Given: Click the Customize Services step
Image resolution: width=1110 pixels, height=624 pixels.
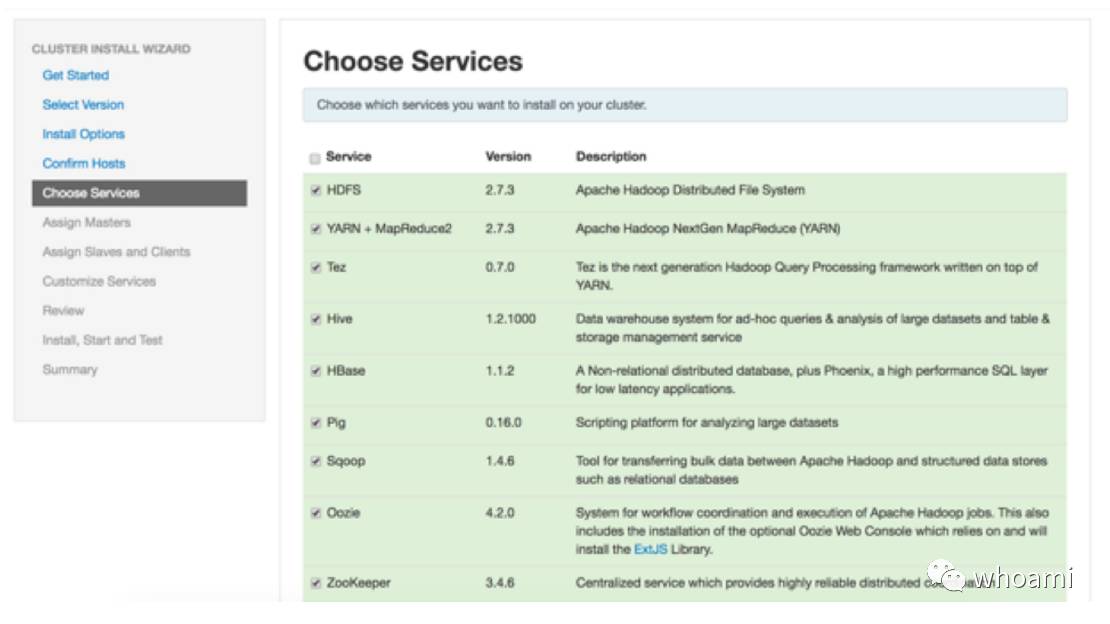Looking at the screenshot, I should tap(99, 281).
